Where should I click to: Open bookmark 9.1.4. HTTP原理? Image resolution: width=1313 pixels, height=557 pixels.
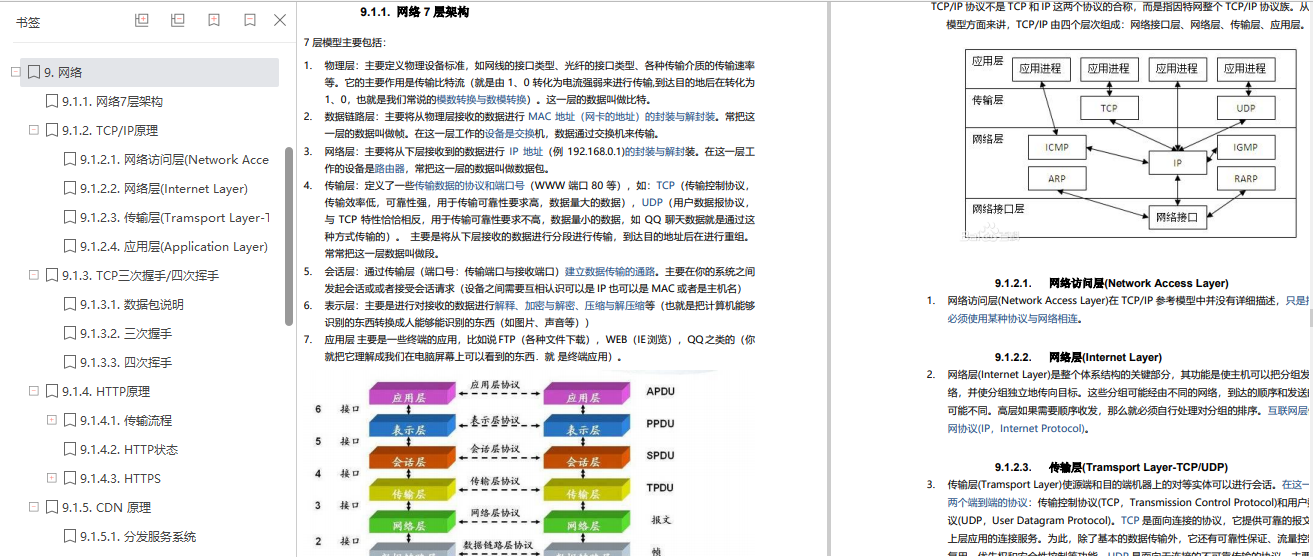[106, 391]
